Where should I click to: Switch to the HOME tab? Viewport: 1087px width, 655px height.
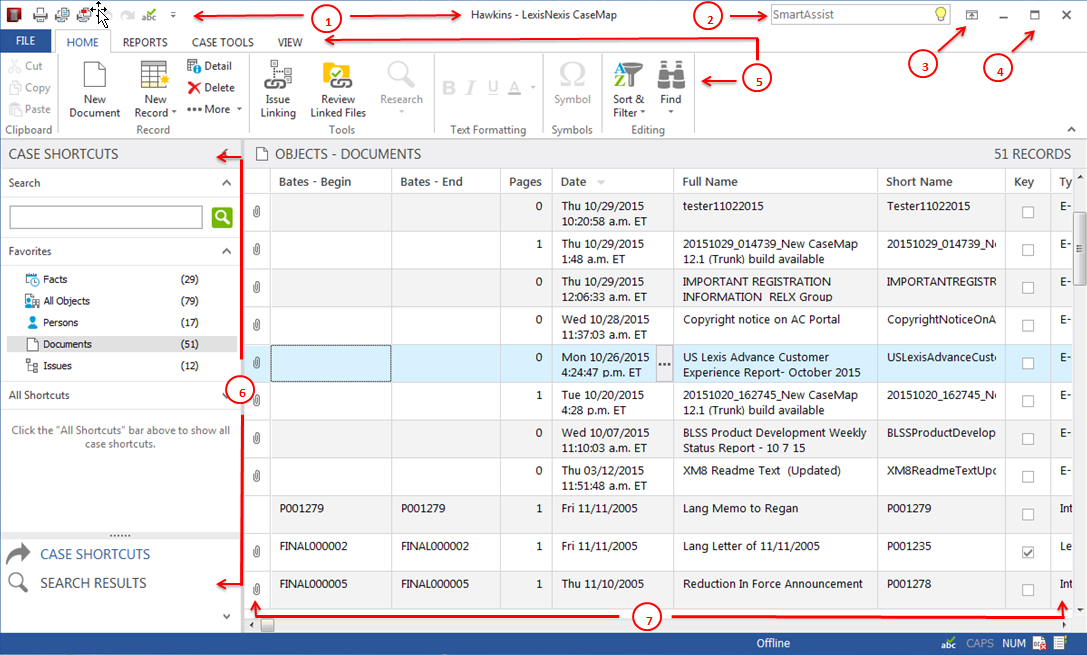(82, 42)
